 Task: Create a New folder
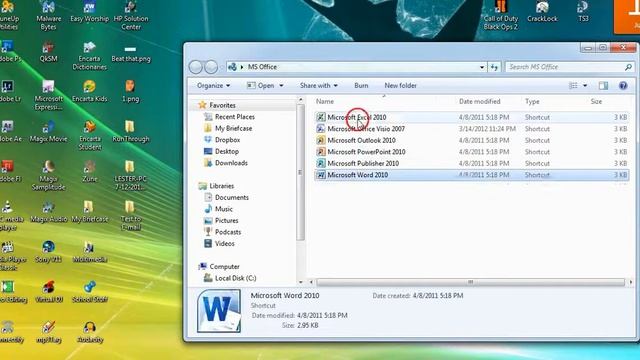coord(400,86)
